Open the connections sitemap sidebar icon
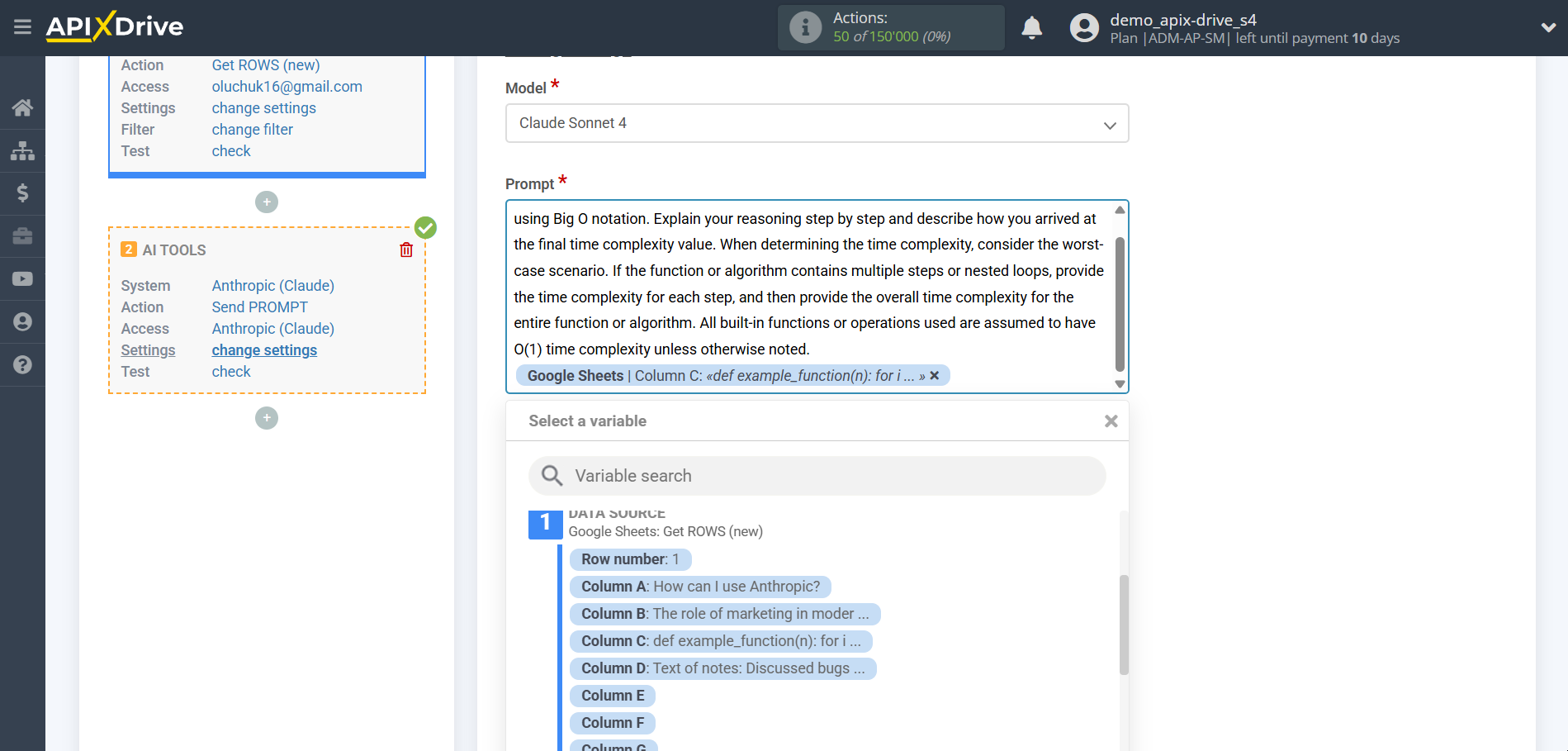1568x751 pixels. [x=22, y=150]
